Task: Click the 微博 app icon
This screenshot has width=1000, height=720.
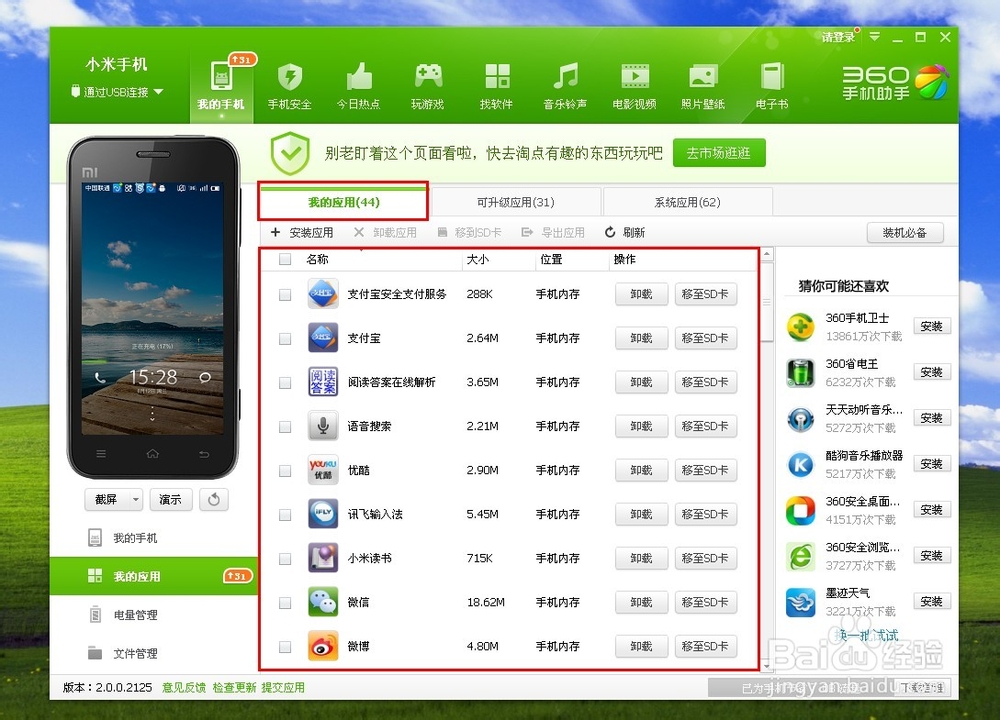Action: click(323, 646)
